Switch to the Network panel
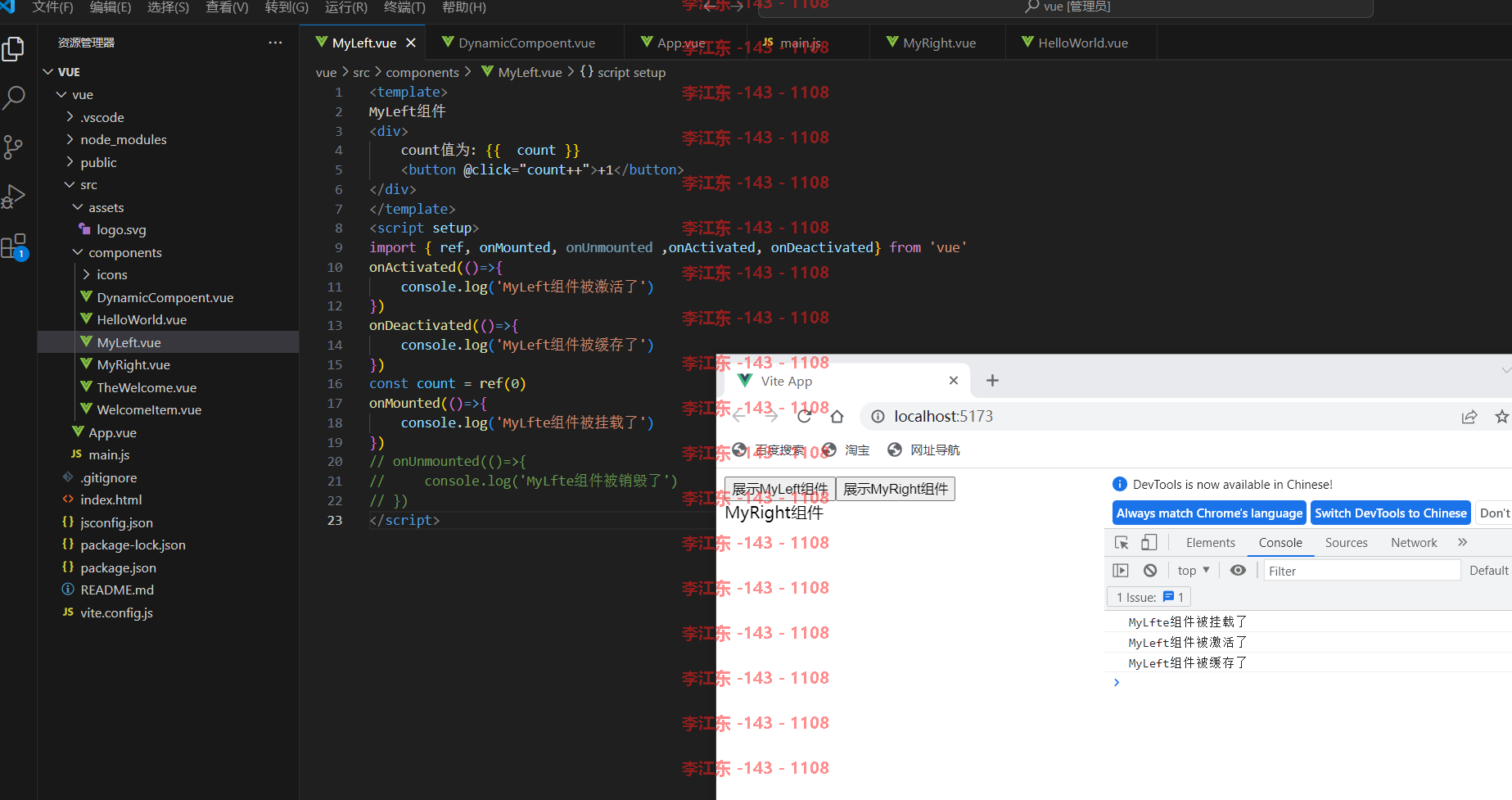Image resolution: width=1512 pixels, height=800 pixels. click(x=1414, y=543)
